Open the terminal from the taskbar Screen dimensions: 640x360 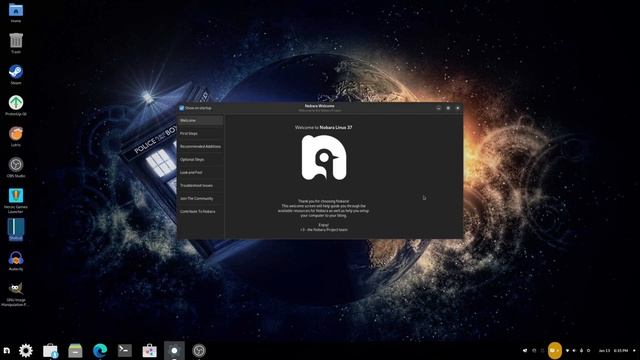[x=125, y=351]
